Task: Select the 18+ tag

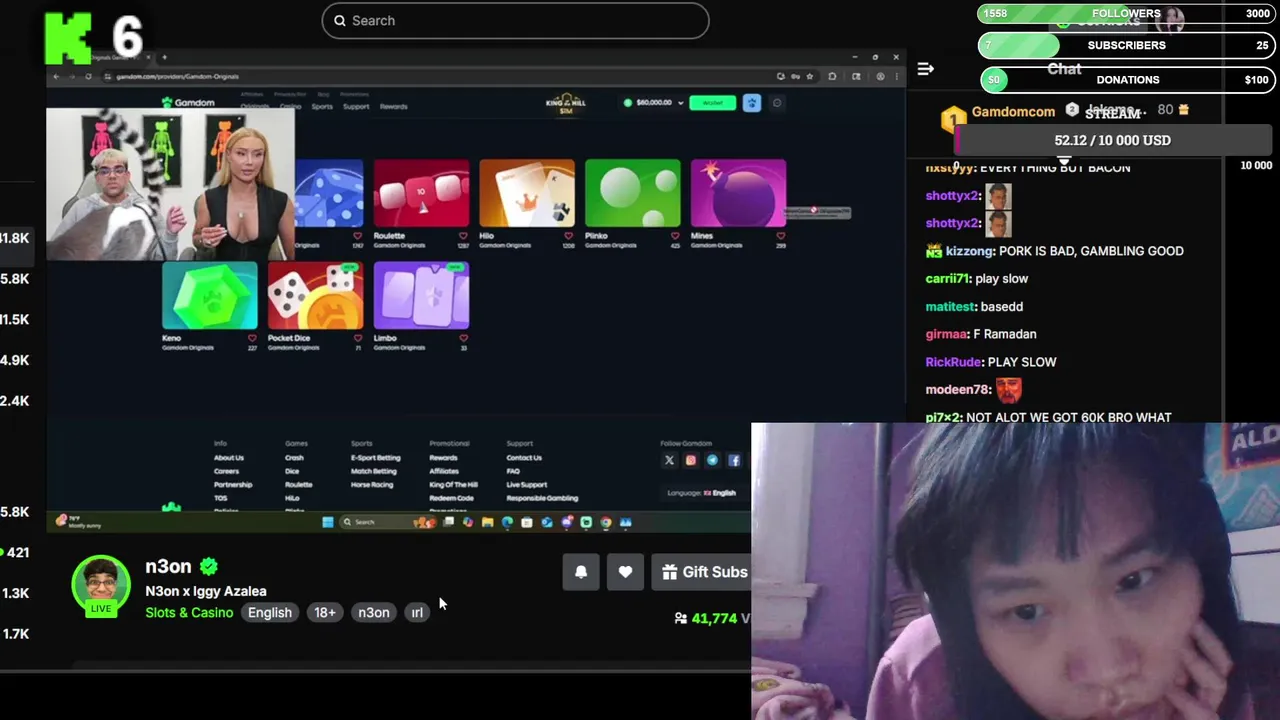Action: pyautogui.click(x=325, y=612)
